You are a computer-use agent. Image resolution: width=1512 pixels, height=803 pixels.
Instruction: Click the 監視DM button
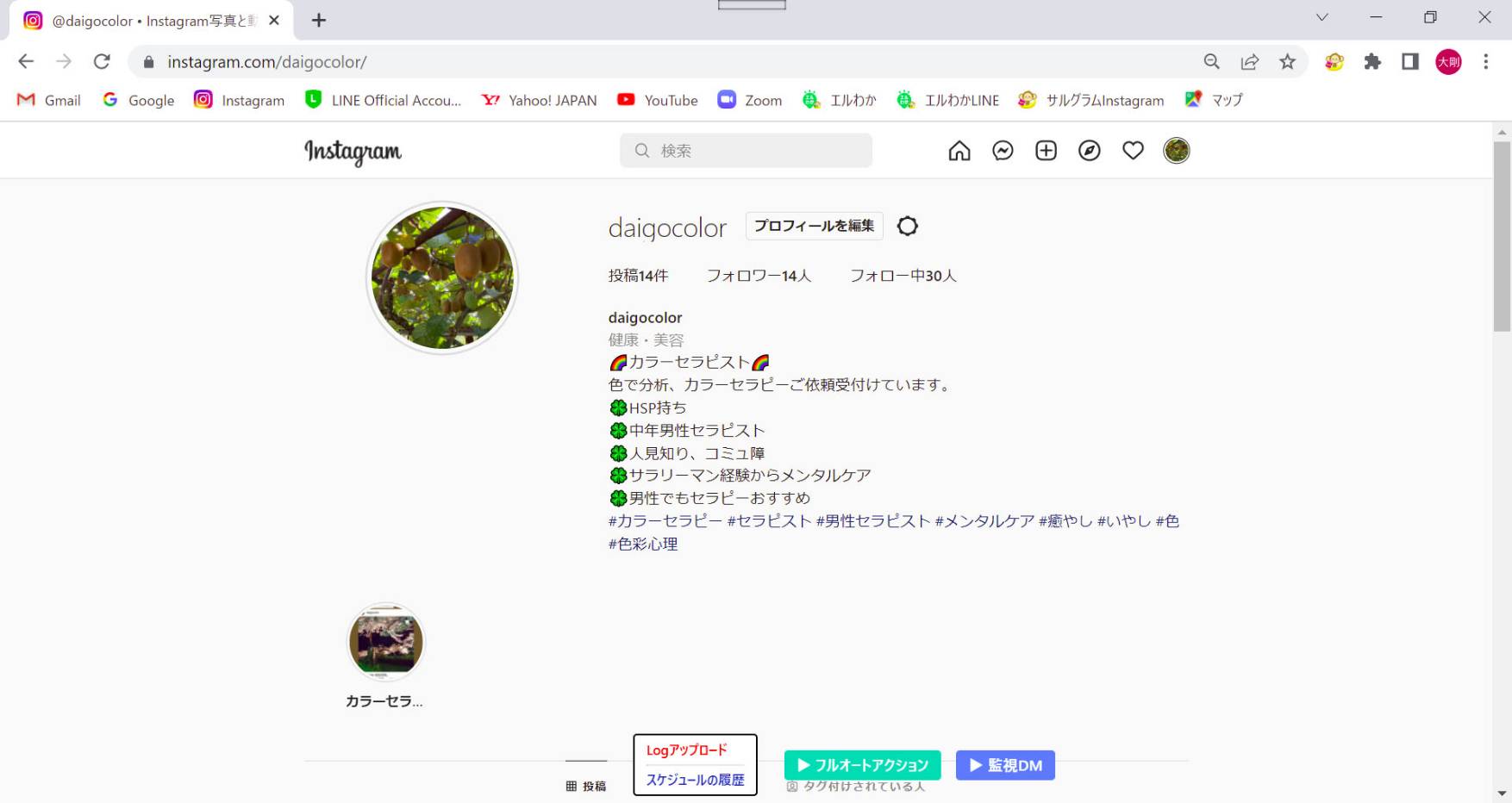coord(1005,765)
